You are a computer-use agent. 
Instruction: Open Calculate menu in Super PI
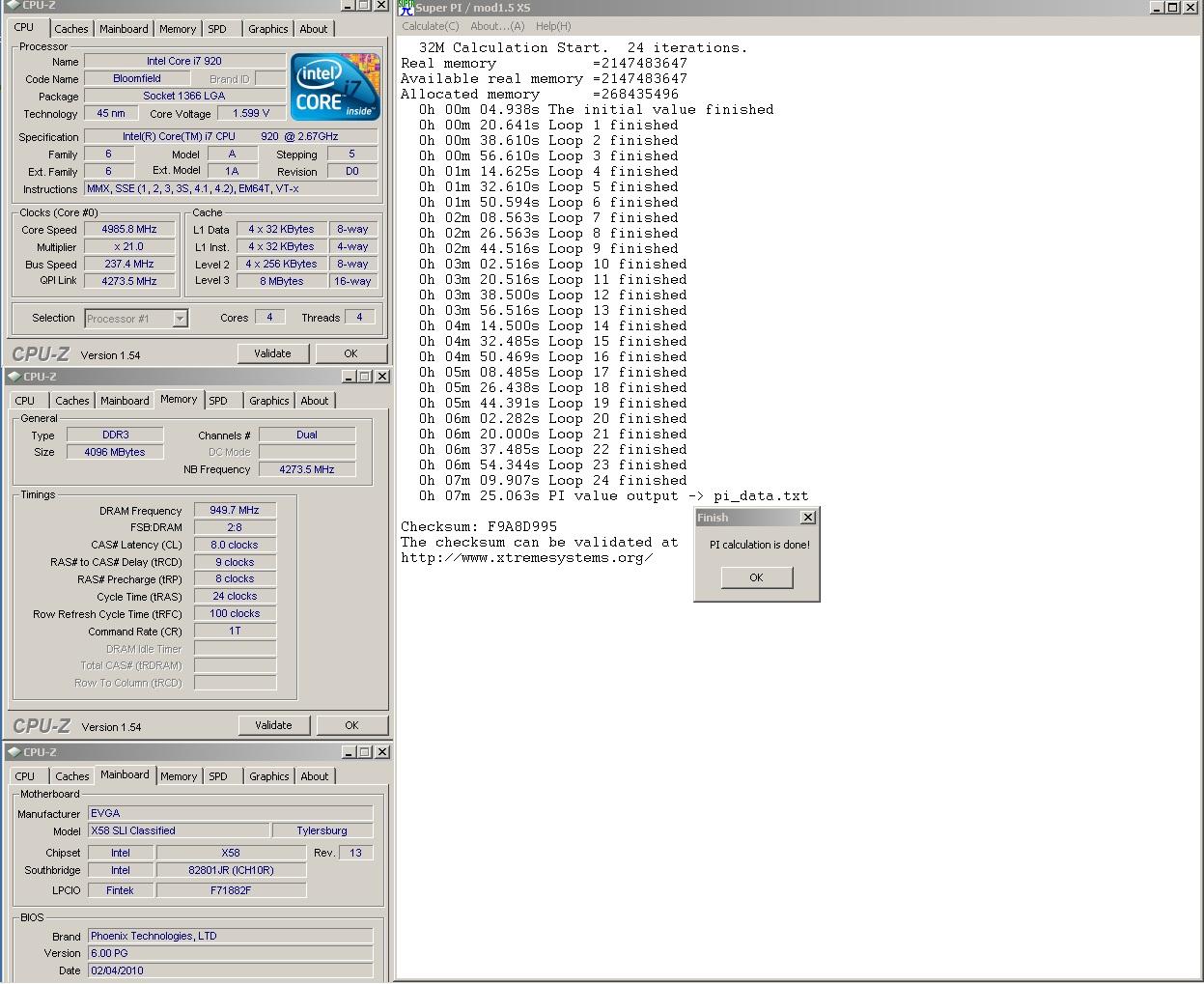pyautogui.click(x=431, y=26)
